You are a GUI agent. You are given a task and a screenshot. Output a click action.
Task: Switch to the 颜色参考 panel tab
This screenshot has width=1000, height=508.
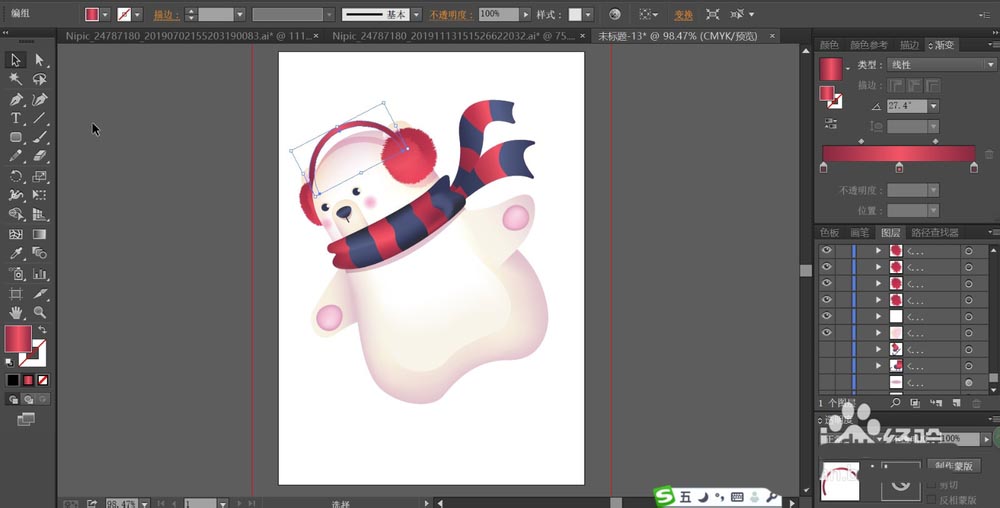click(x=869, y=45)
